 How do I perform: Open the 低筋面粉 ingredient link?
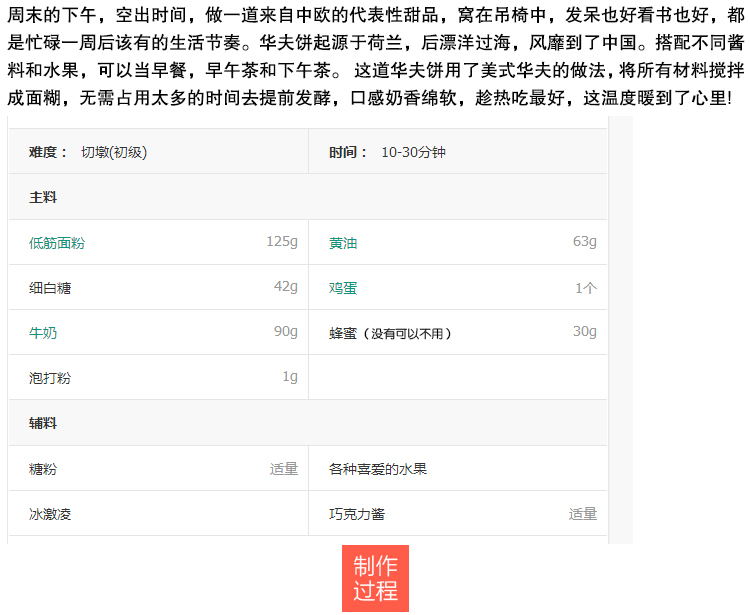pyautogui.click(x=56, y=243)
